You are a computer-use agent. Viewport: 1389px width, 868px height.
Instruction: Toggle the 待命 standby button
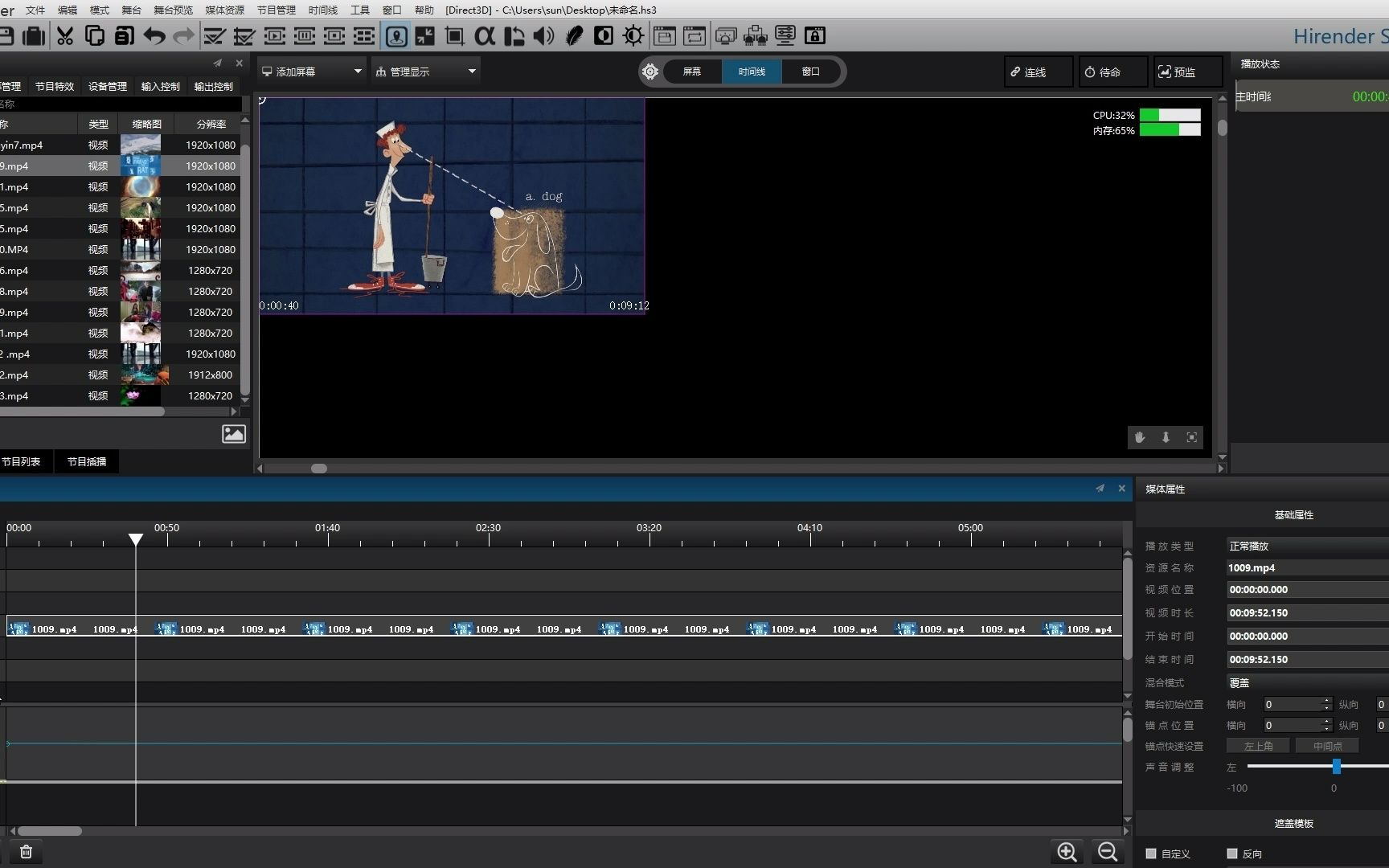pyautogui.click(x=1113, y=72)
